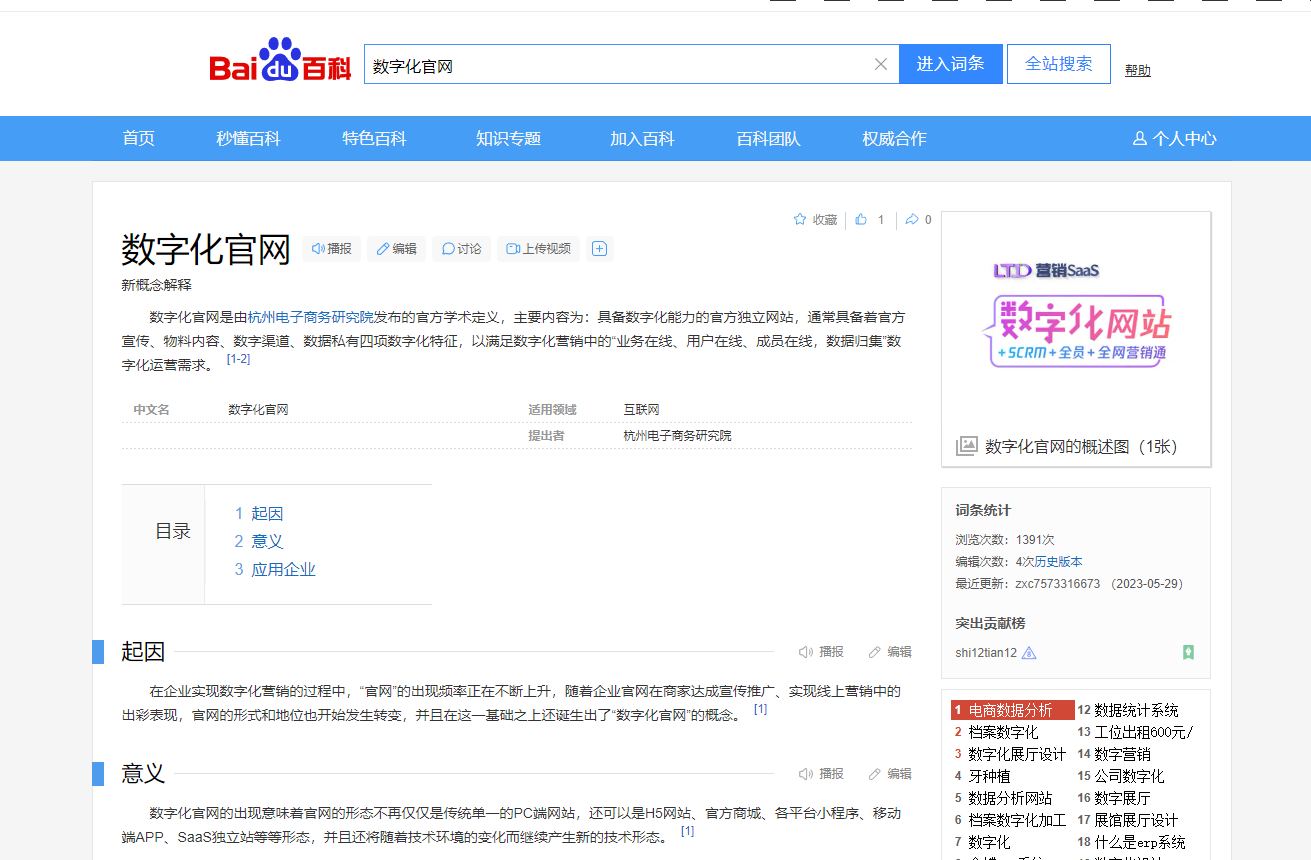This screenshot has width=1311, height=860.
Task: Focus the search input field
Action: click(x=615, y=65)
